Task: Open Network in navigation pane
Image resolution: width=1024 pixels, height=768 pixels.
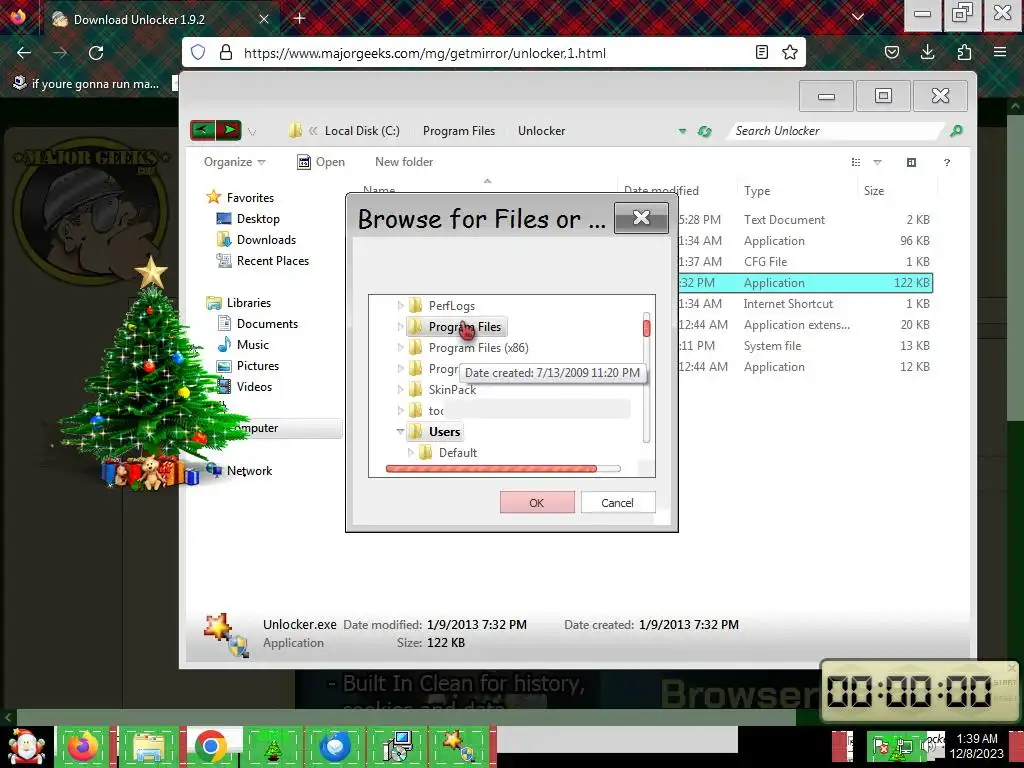Action: (249, 470)
